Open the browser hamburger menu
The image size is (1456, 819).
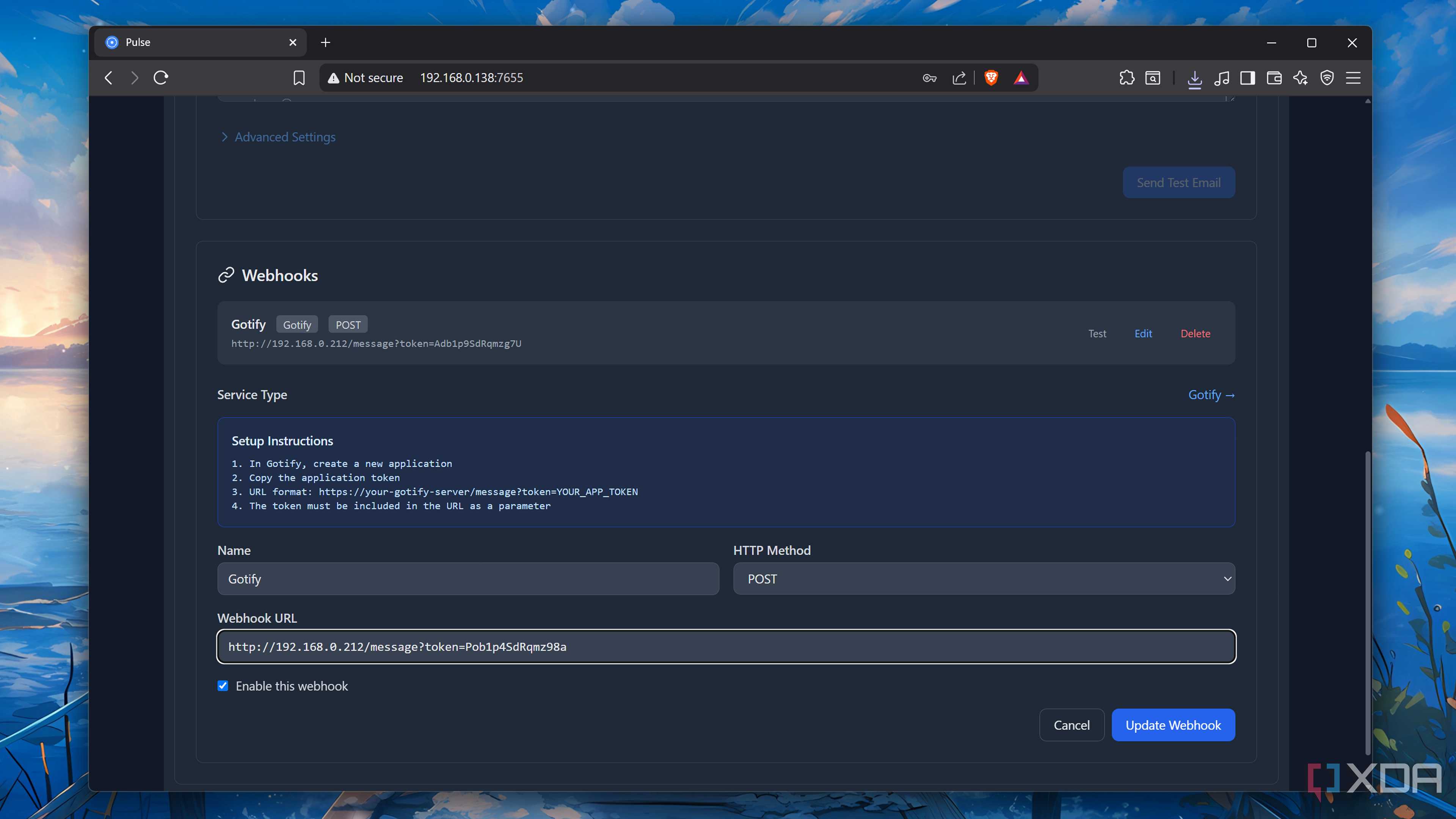pos(1353,78)
